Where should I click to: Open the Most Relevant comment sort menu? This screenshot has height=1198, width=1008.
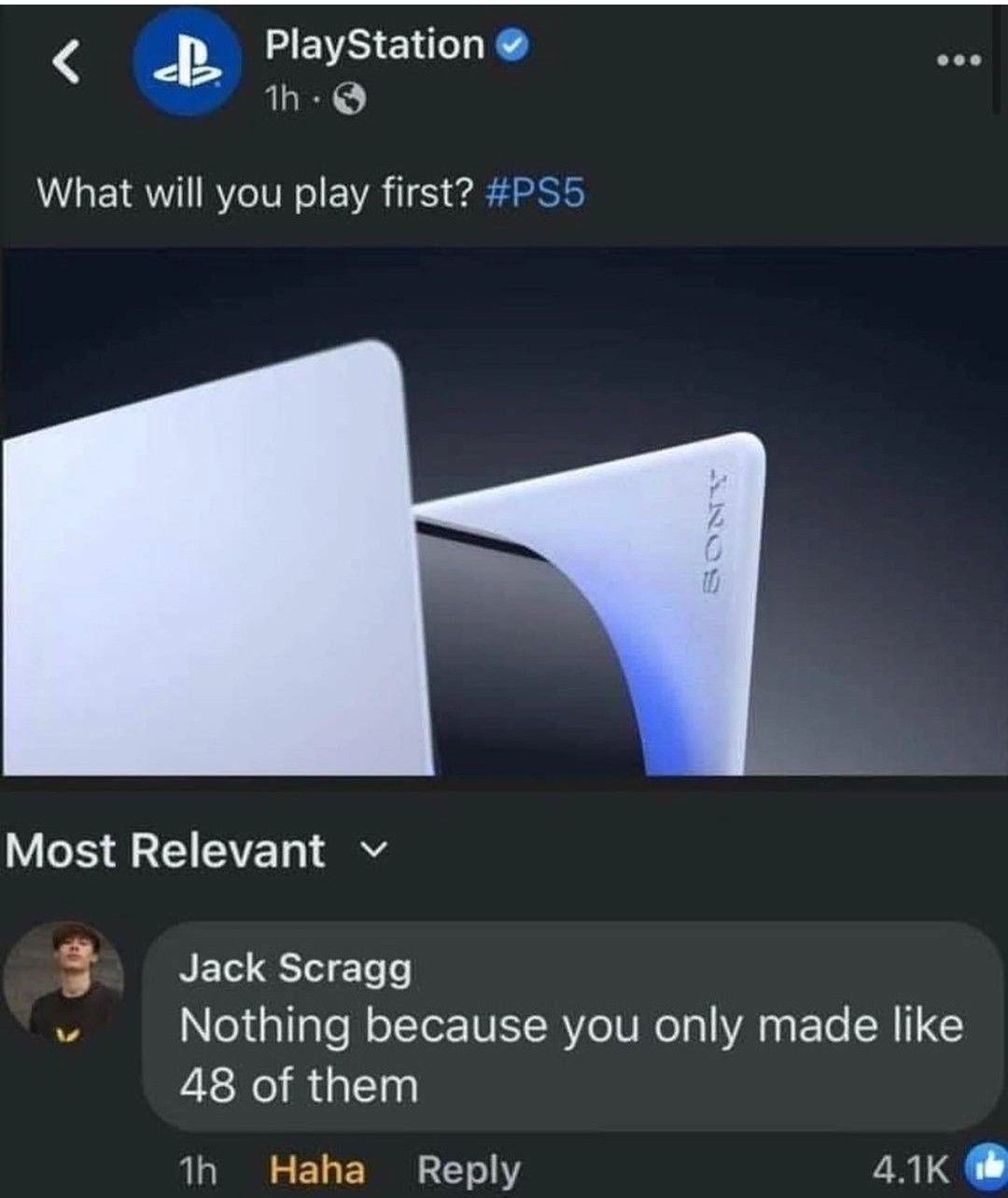[195, 851]
